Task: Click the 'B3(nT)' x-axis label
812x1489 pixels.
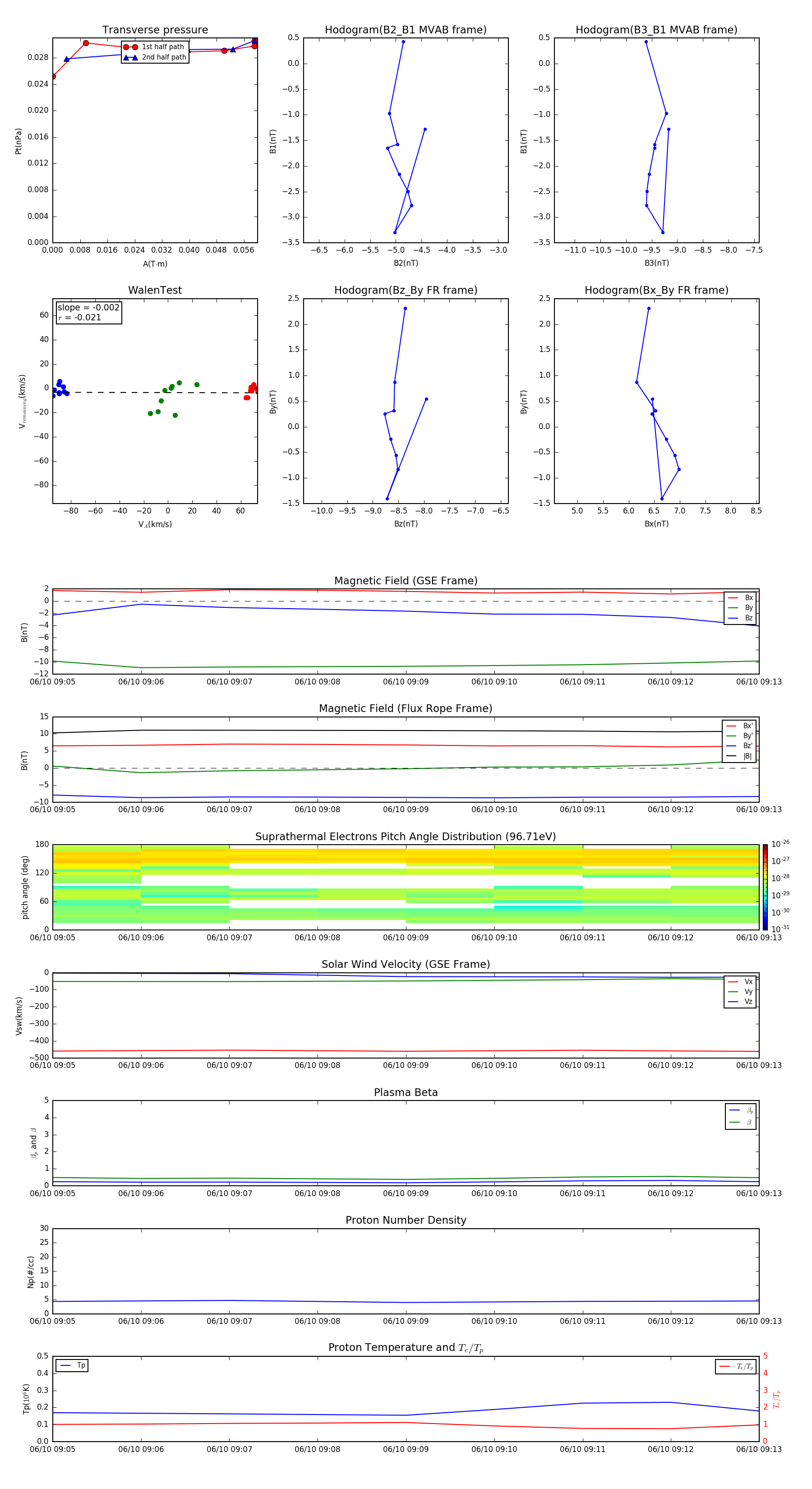Action: click(656, 263)
